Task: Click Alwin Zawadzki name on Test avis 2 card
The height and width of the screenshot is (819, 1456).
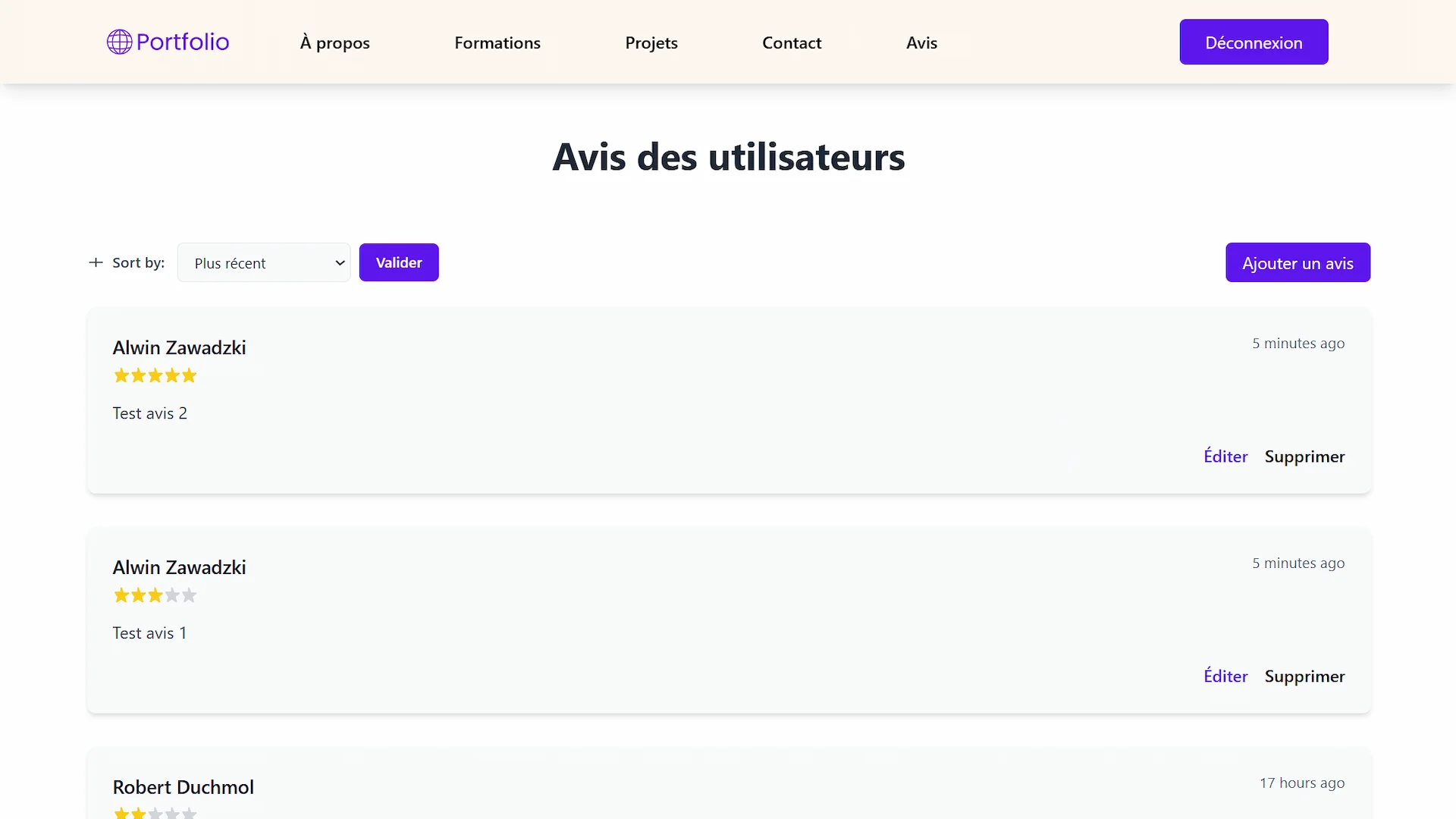Action: [180, 347]
